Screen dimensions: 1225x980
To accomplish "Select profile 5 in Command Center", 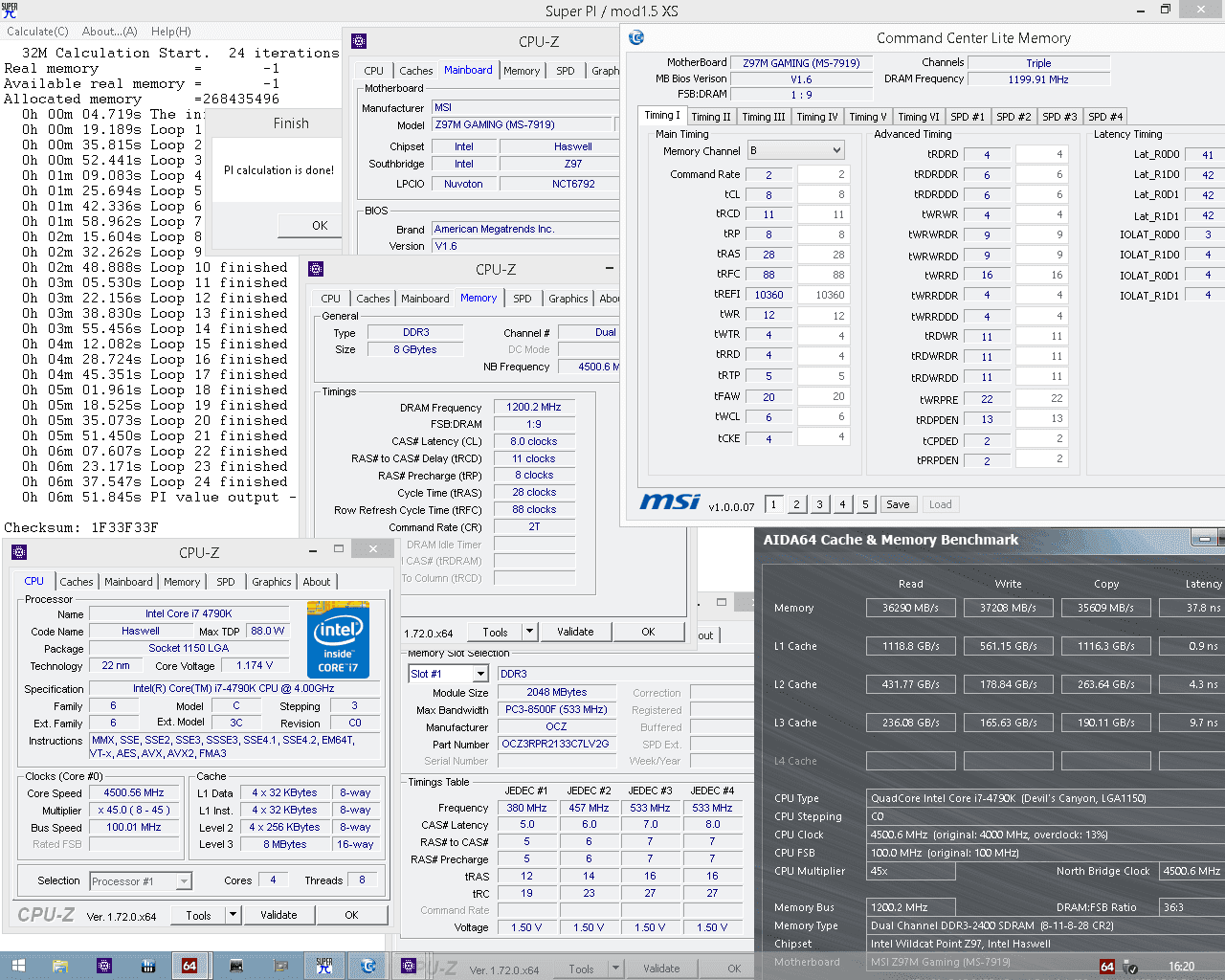I will (x=865, y=504).
